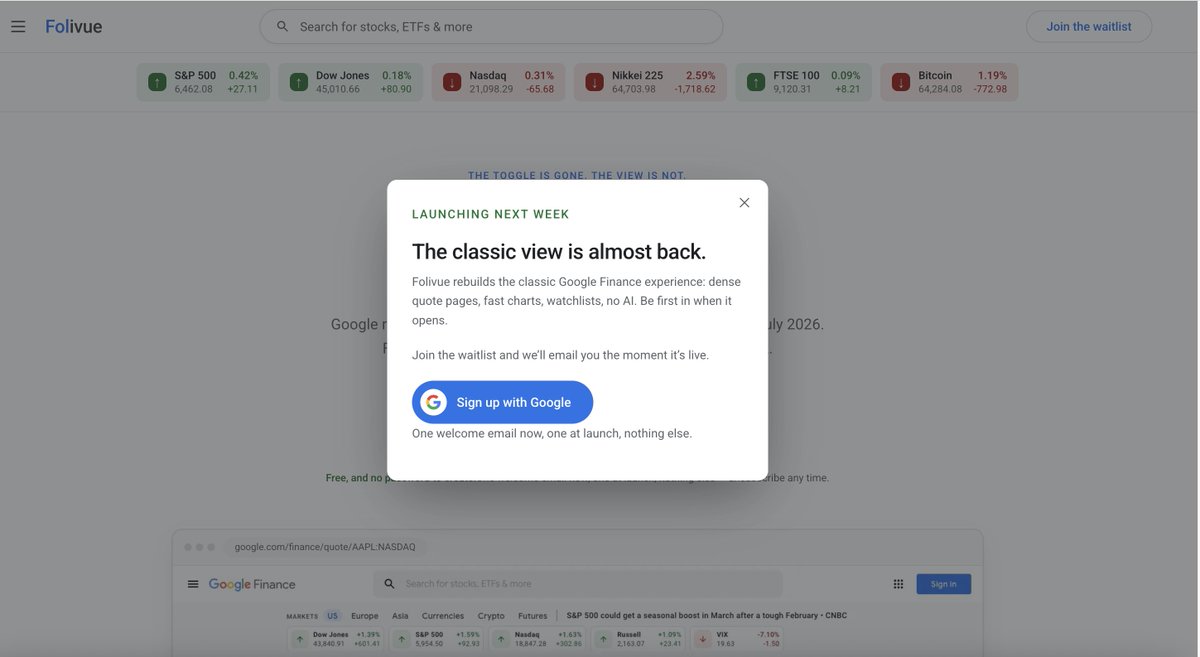Click hamburger menu in Google Finance preview
Viewport: 1200px width, 657px height.
click(x=193, y=584)
